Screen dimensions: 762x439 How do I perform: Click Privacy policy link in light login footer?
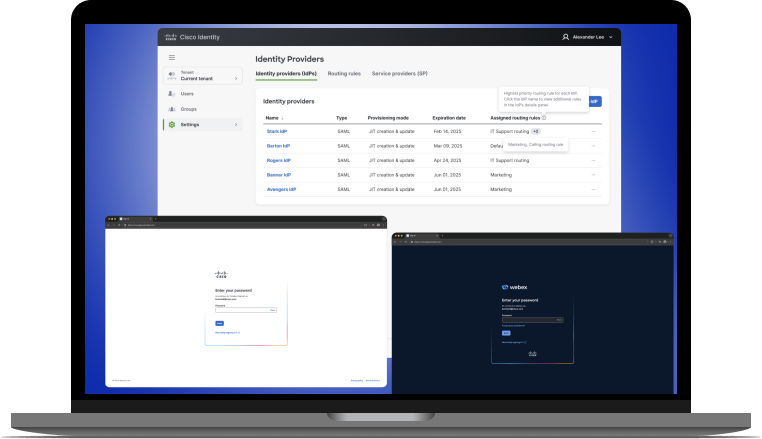click(357, 381)
